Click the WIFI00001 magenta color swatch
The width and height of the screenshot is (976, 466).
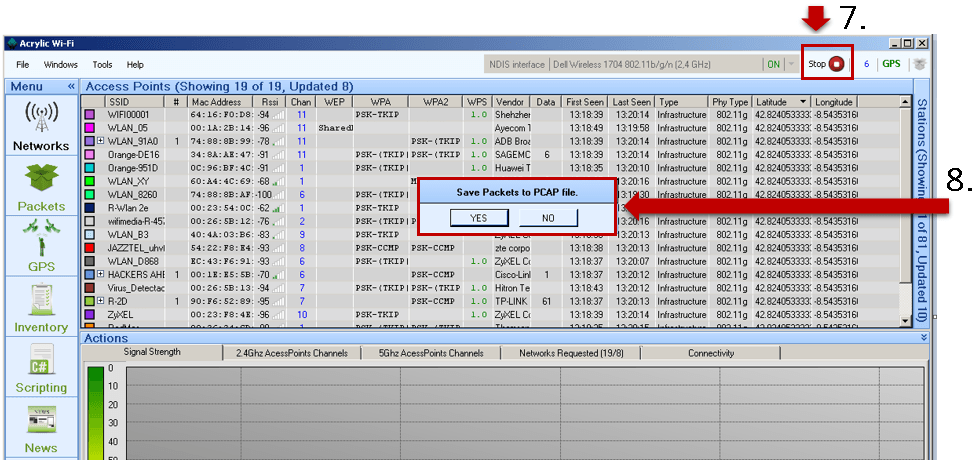coord(89,115)
